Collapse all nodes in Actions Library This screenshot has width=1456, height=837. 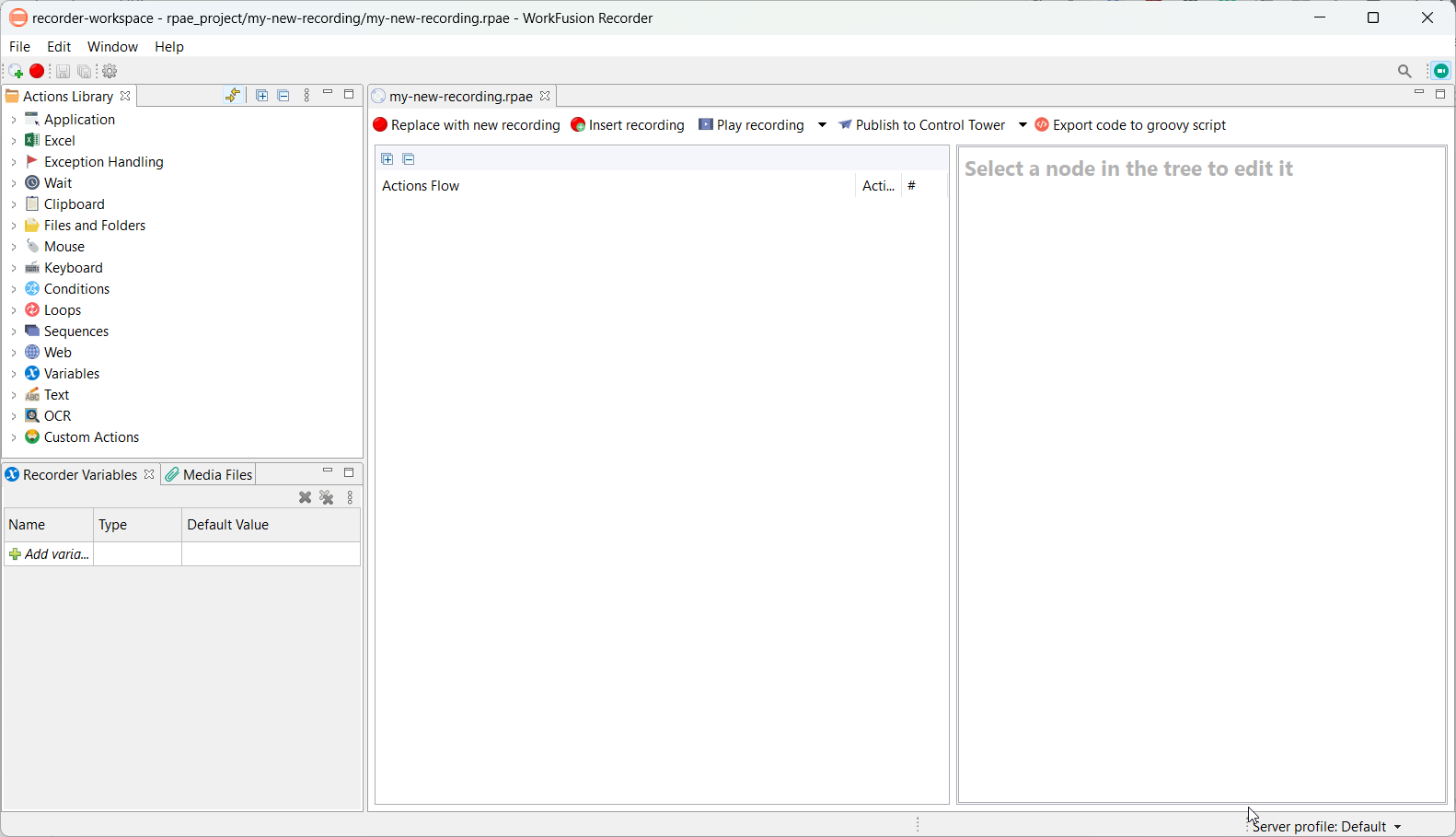coord(283,95)
